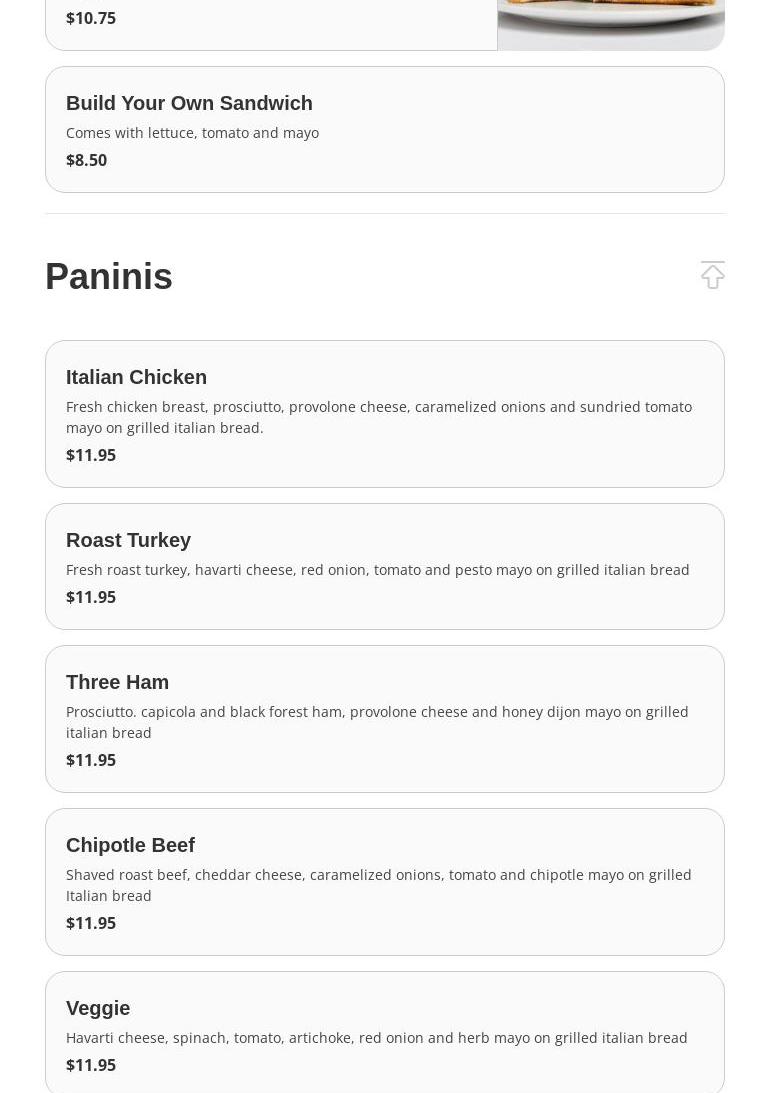
Task: Click the Roast Turkey description text
Action: coord(377,570)
